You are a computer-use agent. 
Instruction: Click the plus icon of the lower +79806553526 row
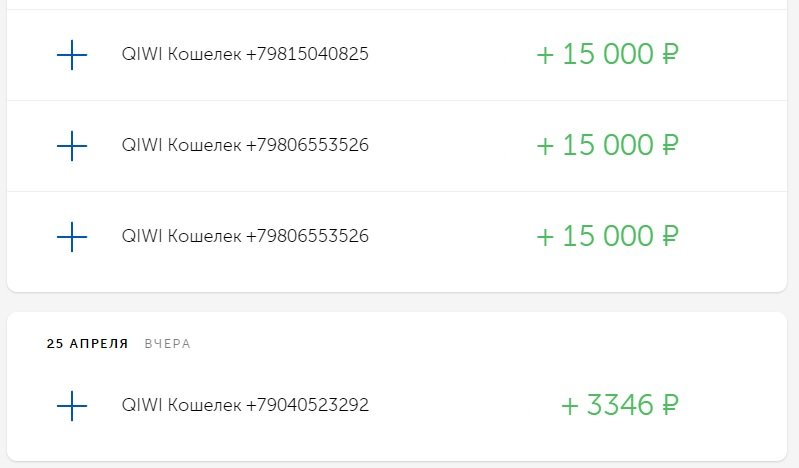(x=71, y=237)
